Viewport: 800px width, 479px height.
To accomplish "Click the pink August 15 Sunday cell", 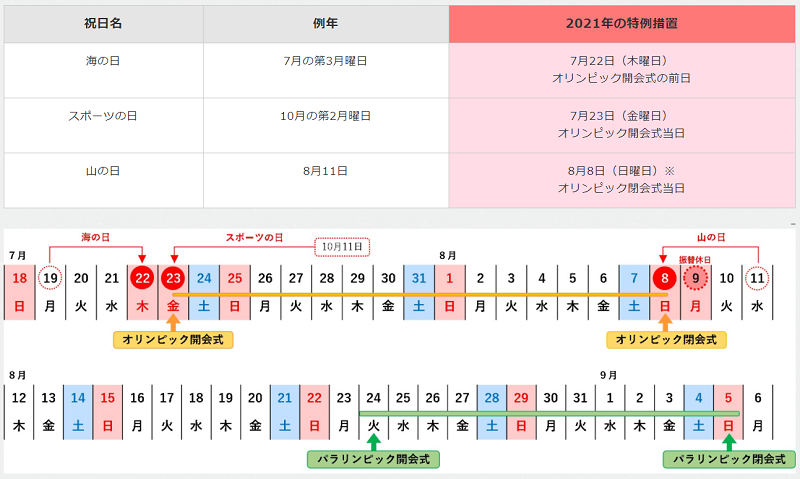I will (108, 410).
